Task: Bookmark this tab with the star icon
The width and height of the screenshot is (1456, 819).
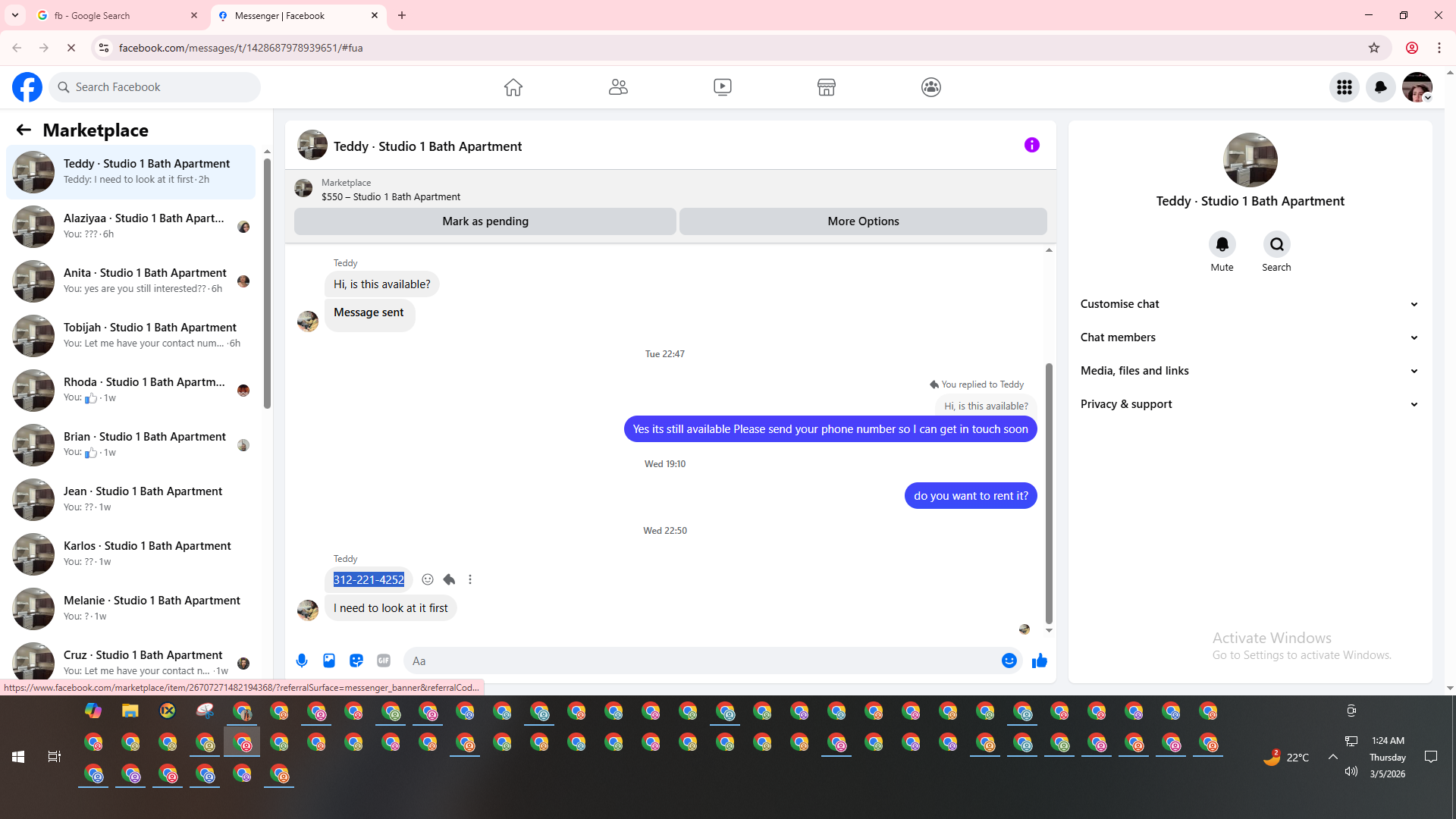Action: pos(1374,48)
